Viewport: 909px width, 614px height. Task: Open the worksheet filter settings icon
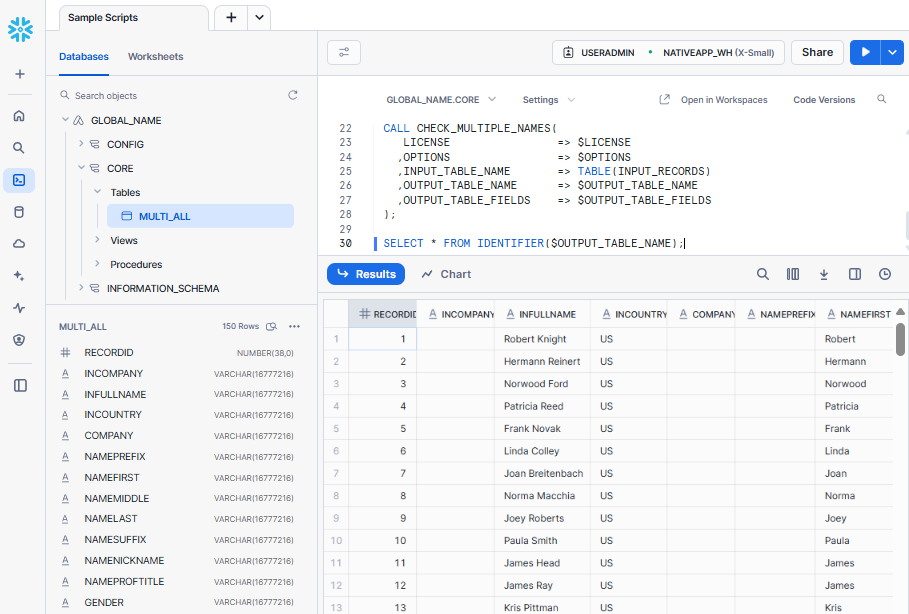344,53
